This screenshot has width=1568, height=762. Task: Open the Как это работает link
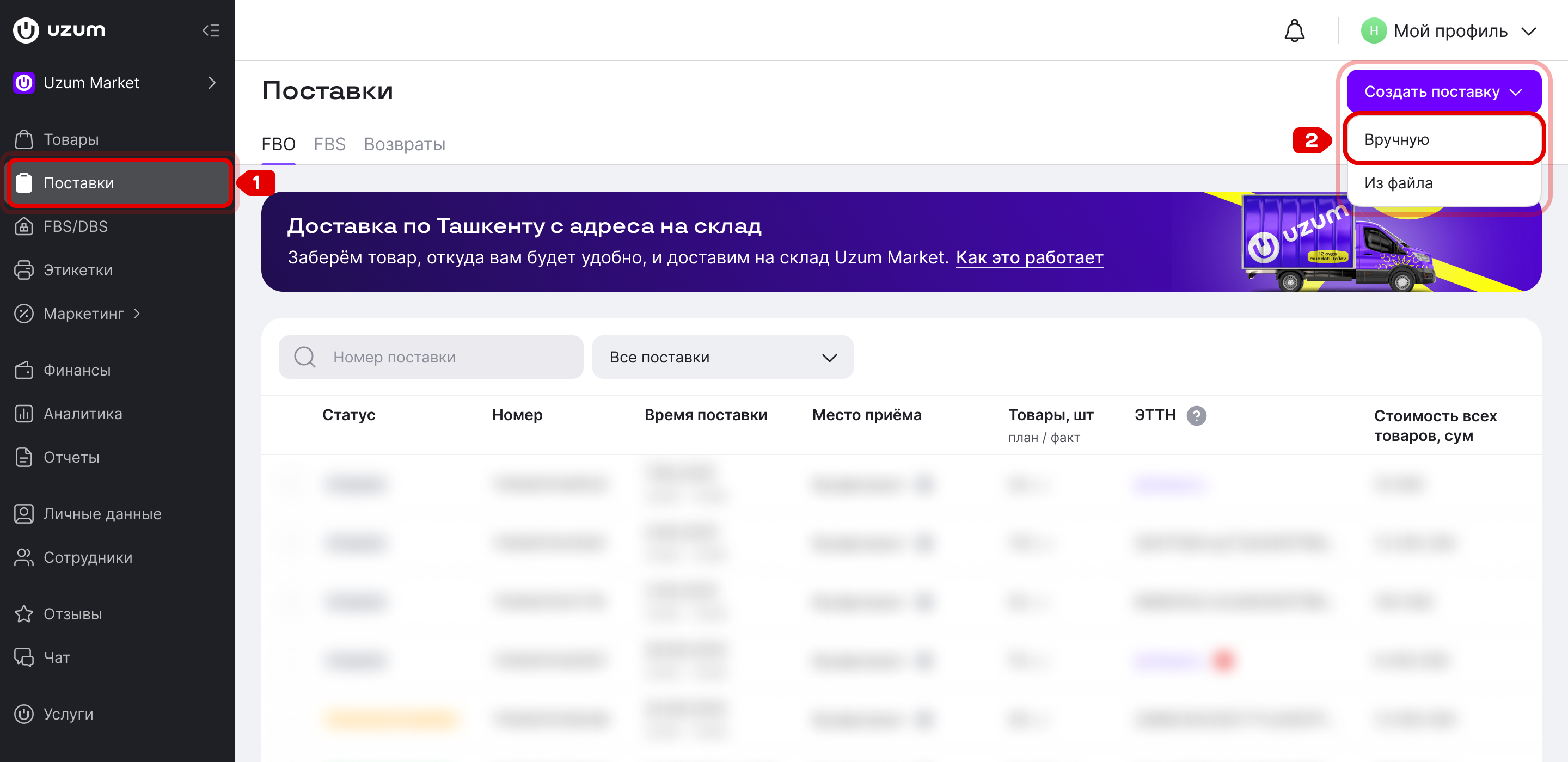1030,257
